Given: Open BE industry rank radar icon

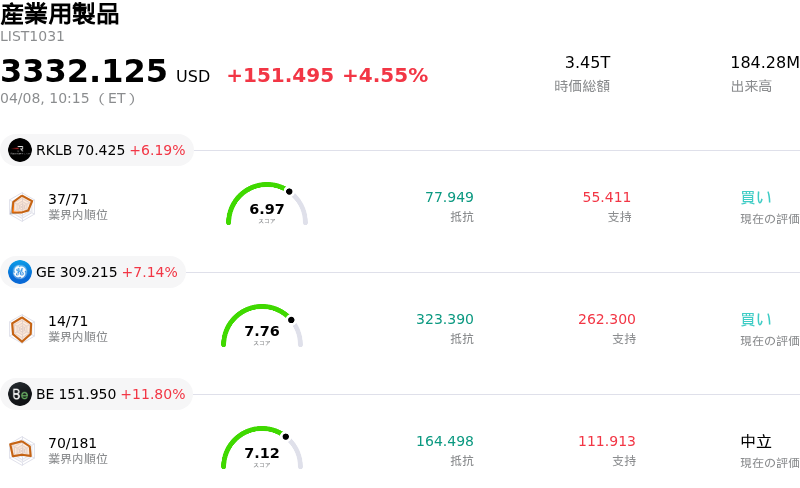Looking at the screenshot, I should (x=22, y=450).
